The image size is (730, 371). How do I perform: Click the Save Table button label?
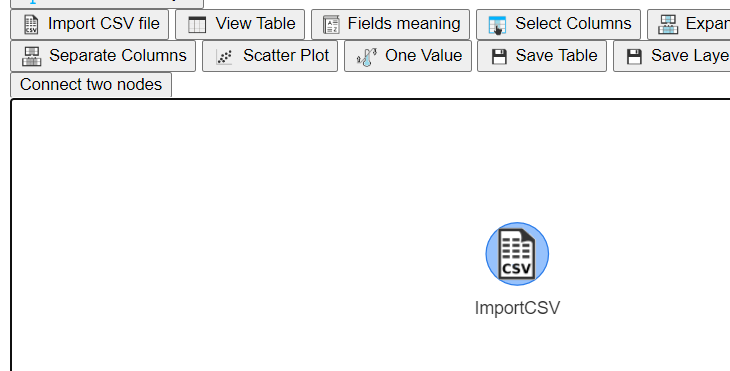pos(556,56)
